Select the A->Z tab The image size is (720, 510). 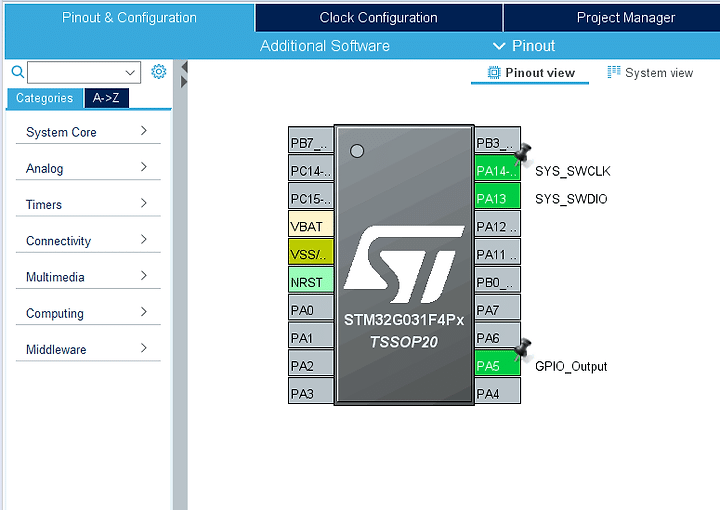pos(106,98)
